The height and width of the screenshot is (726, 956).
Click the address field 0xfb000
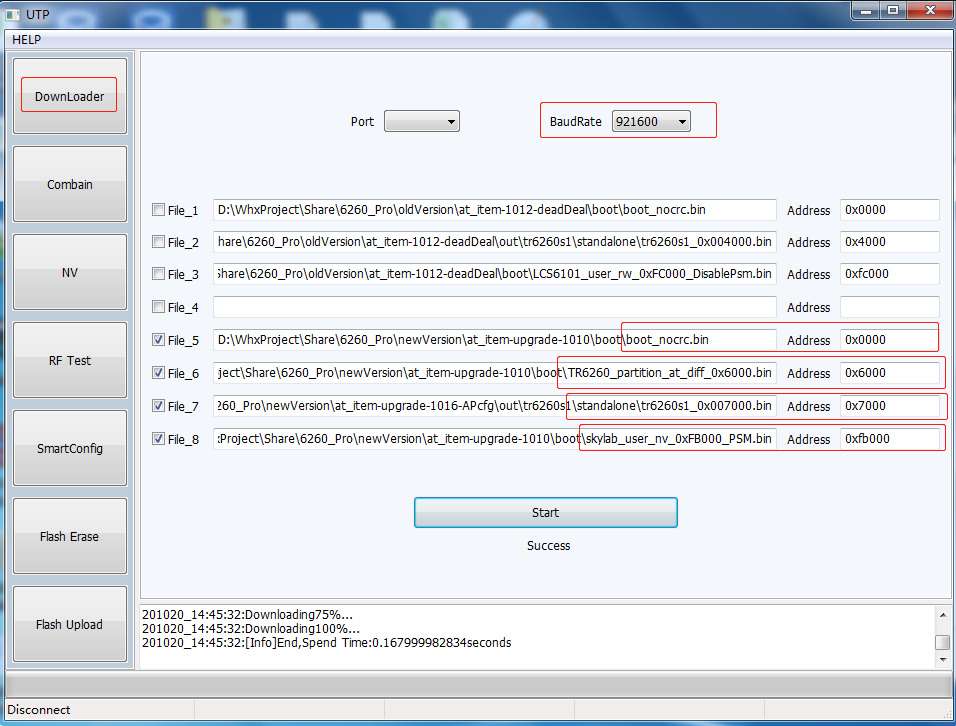[x=890, y=438]
